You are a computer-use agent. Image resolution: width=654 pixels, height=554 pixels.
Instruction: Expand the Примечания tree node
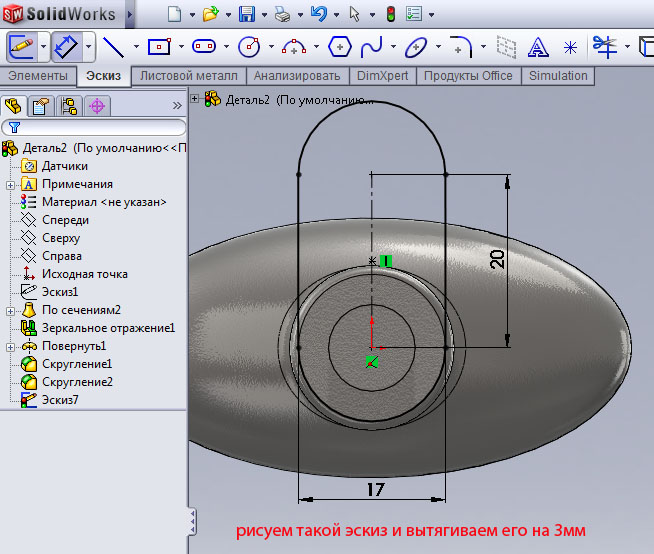10,184
